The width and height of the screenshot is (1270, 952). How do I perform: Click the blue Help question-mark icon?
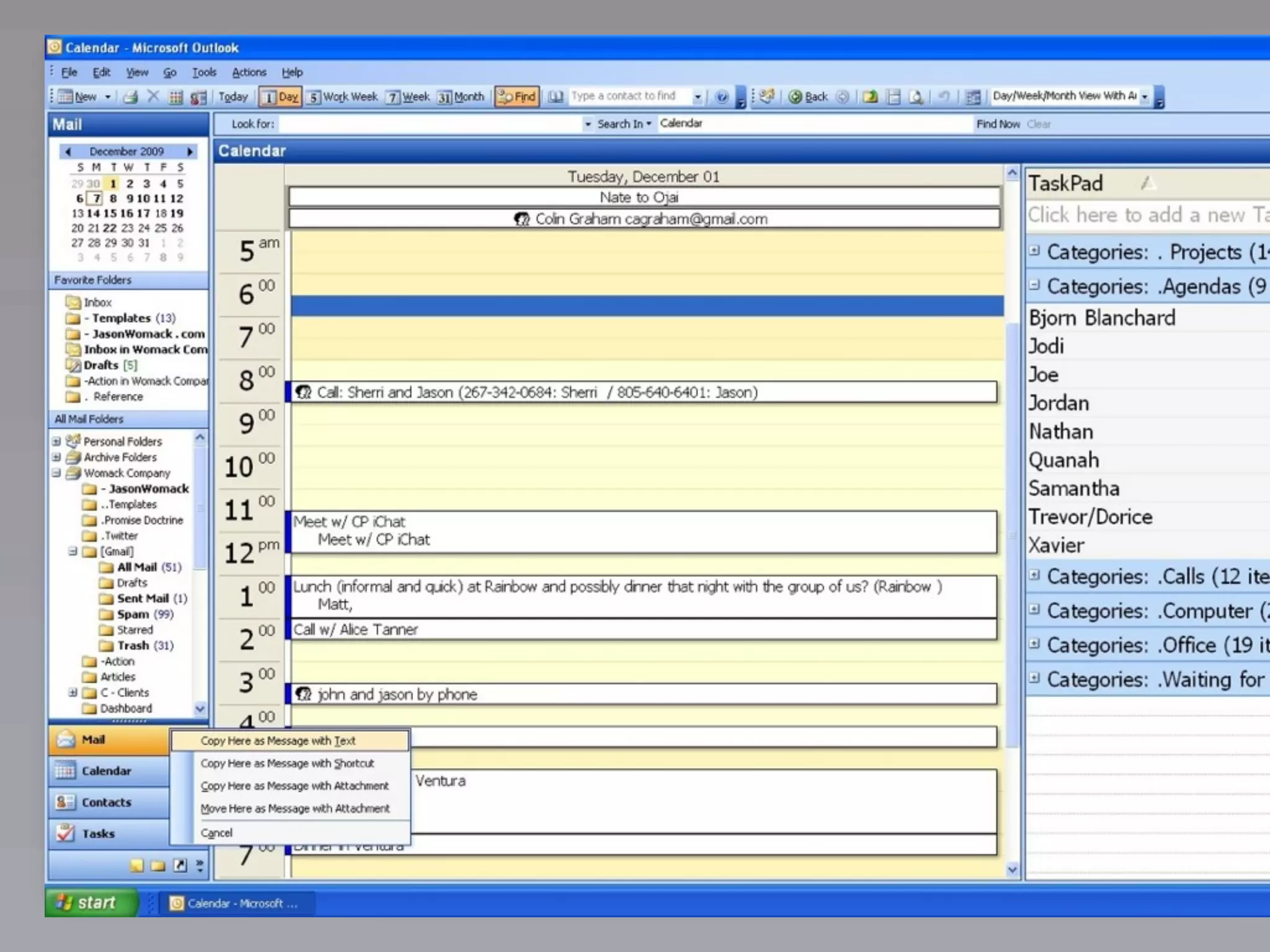click(x=721, y=97)
